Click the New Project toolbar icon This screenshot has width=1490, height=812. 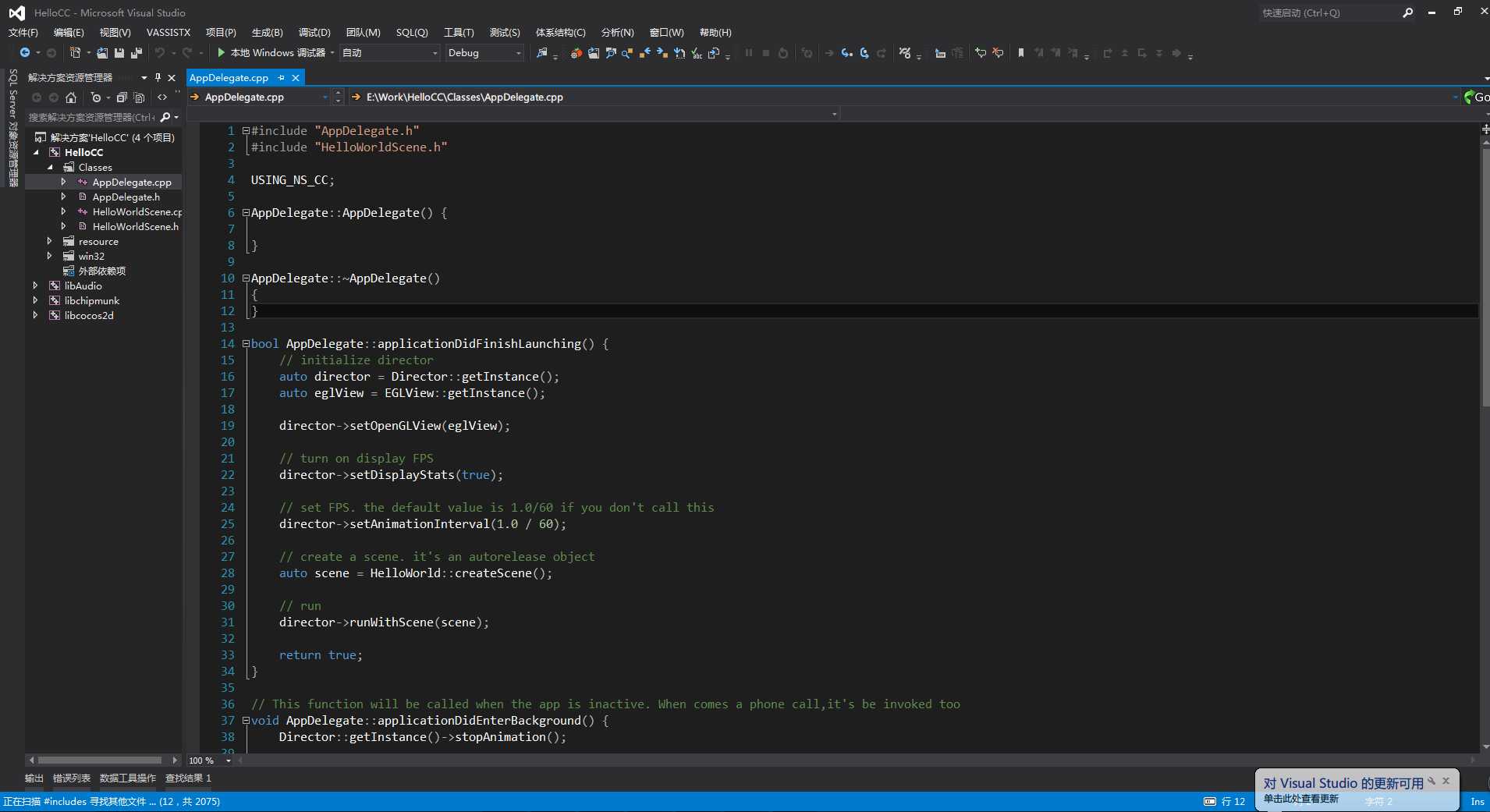coord(75,53)
